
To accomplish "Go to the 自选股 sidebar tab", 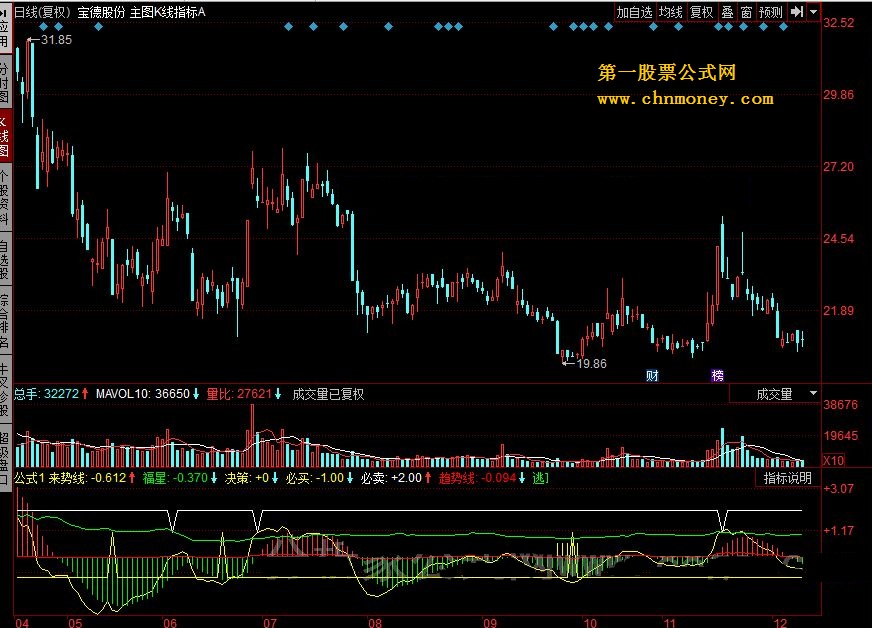I will tap(4, 259).
